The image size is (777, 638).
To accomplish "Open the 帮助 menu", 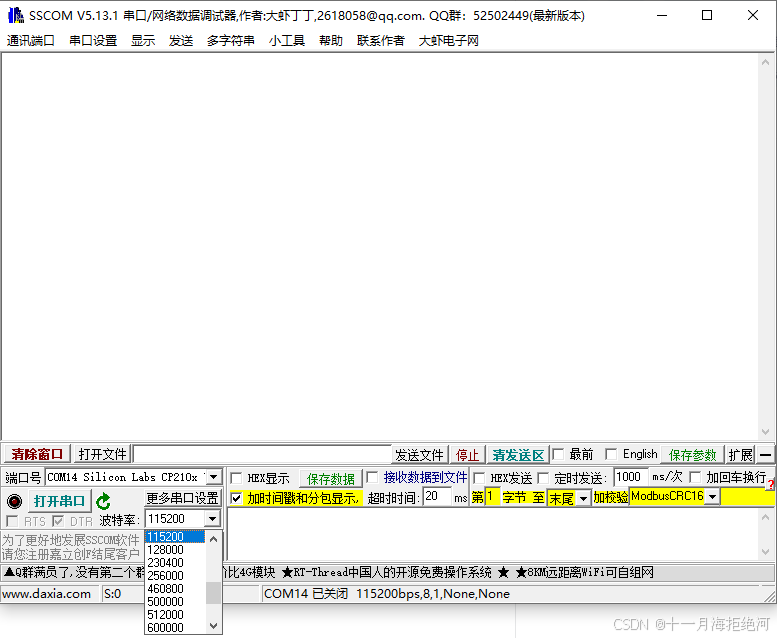I will coord(331,41).
